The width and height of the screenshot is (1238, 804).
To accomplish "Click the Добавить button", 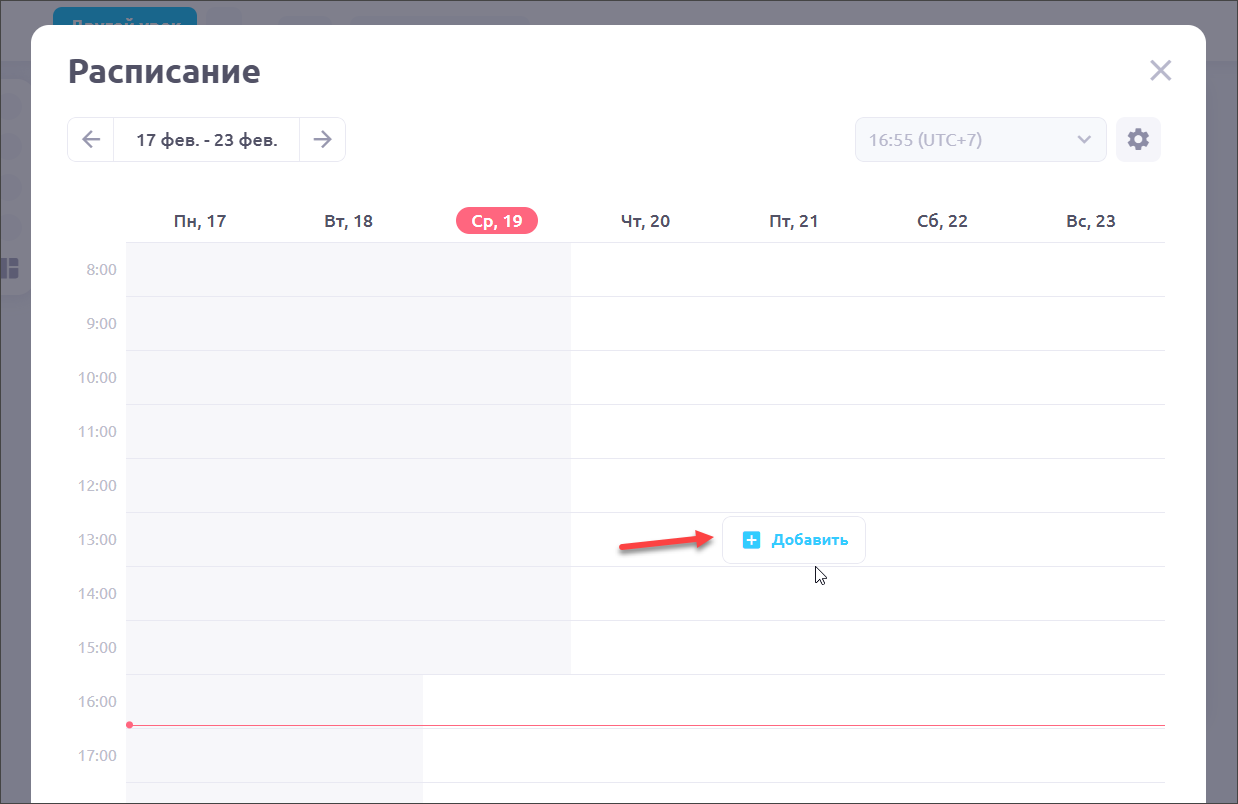I will point(794,540).
